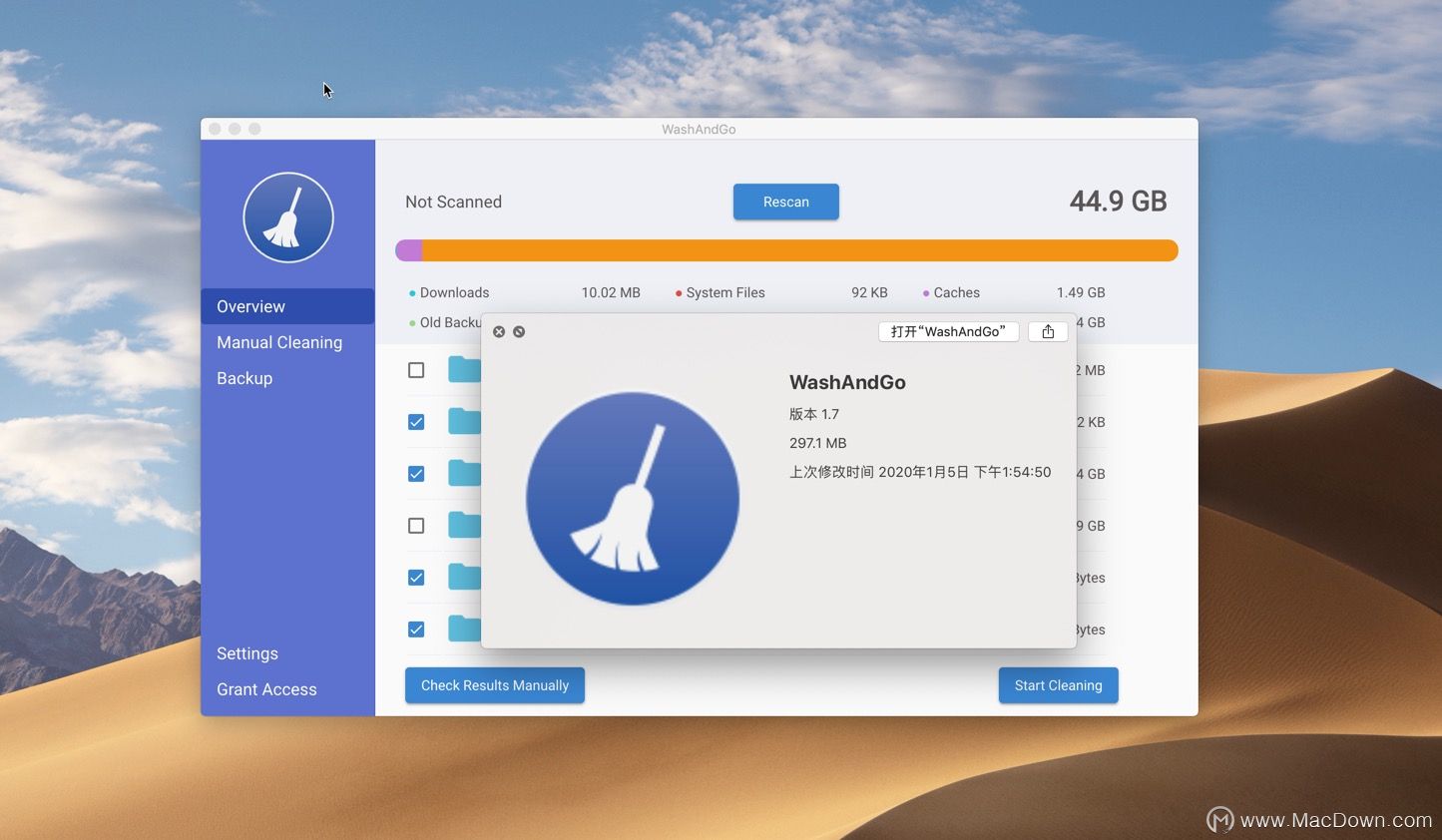Click the System Files legend label
Image resolution: width=1442 pixels, height=840 pixels.
(725, 292)
